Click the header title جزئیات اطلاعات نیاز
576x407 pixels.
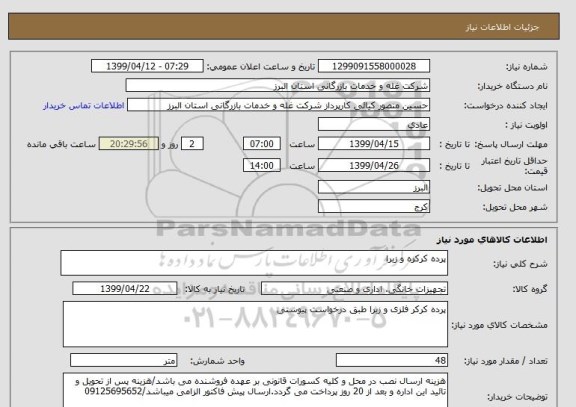502,28
